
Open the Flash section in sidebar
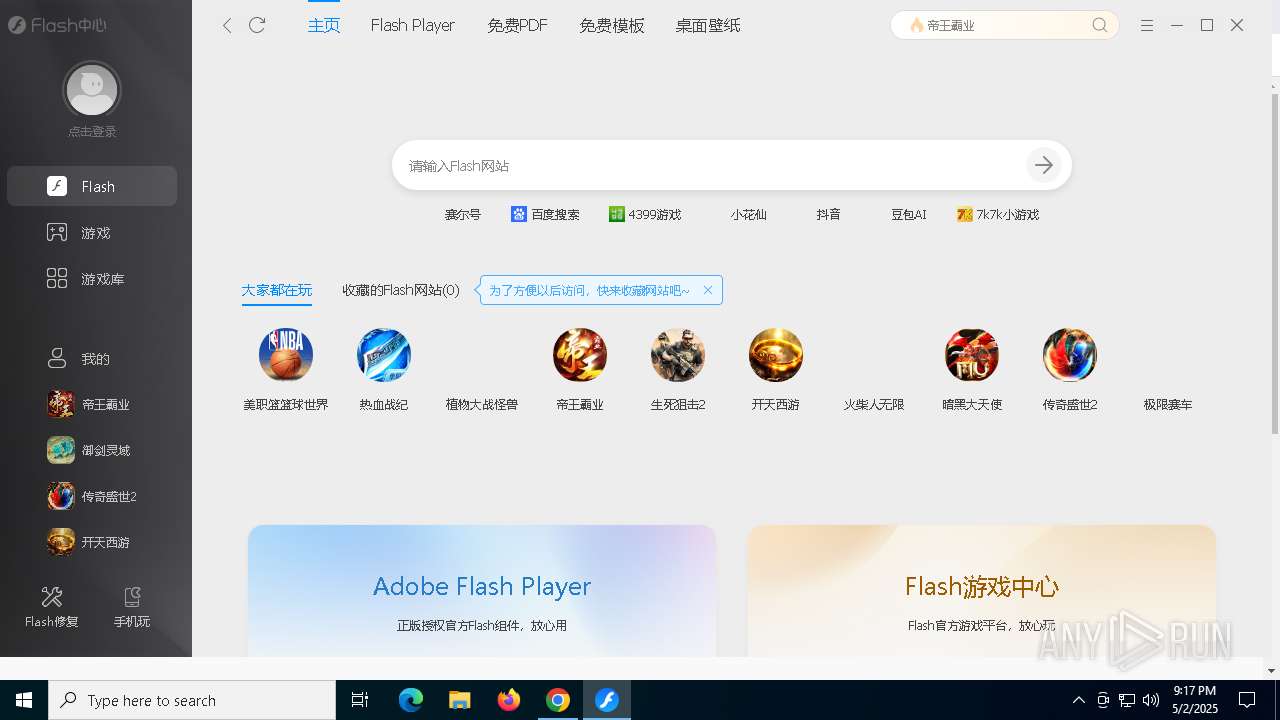pos(92,186)
